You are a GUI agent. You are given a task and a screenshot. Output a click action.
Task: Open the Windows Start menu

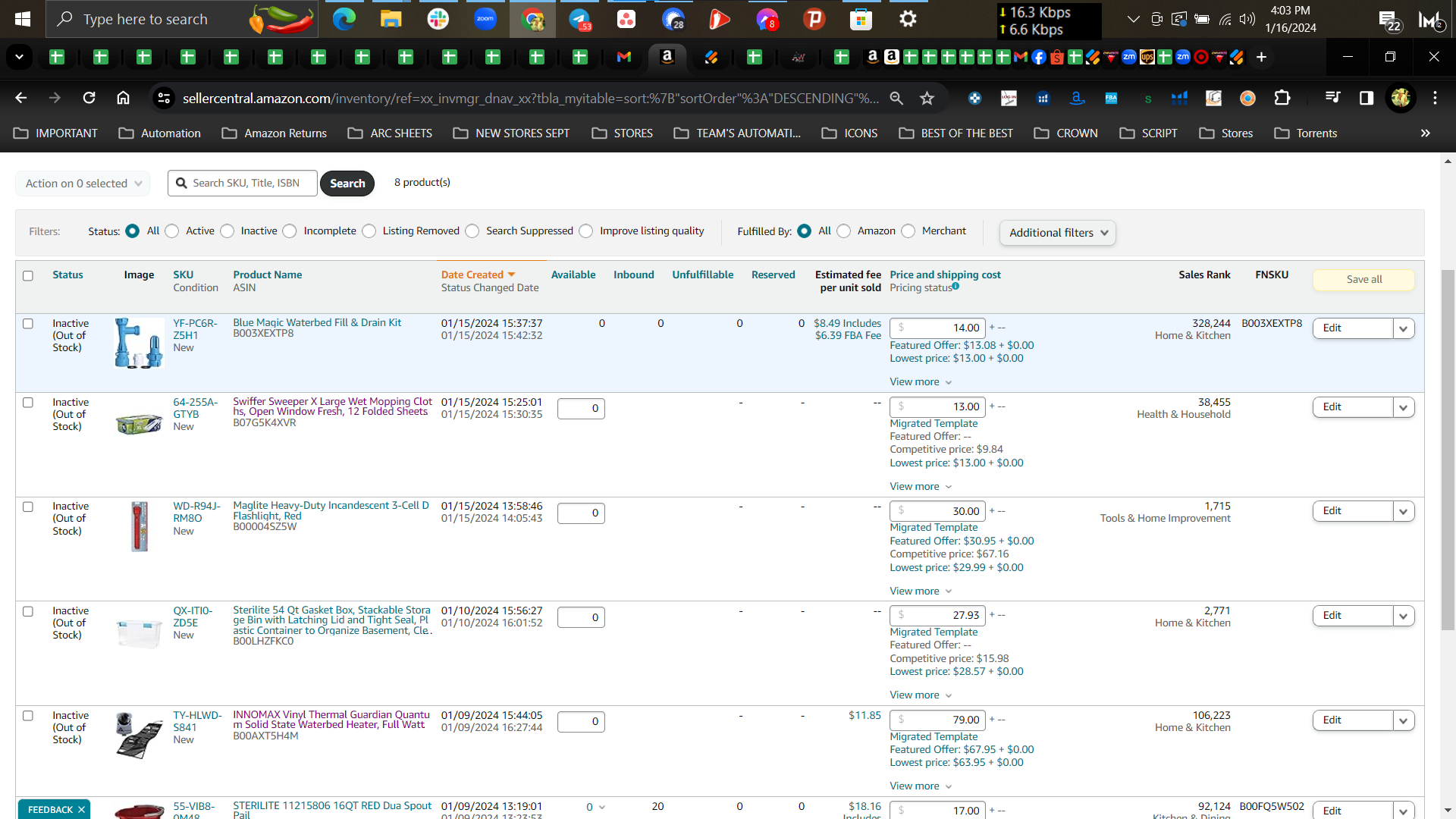click(23, 19)
